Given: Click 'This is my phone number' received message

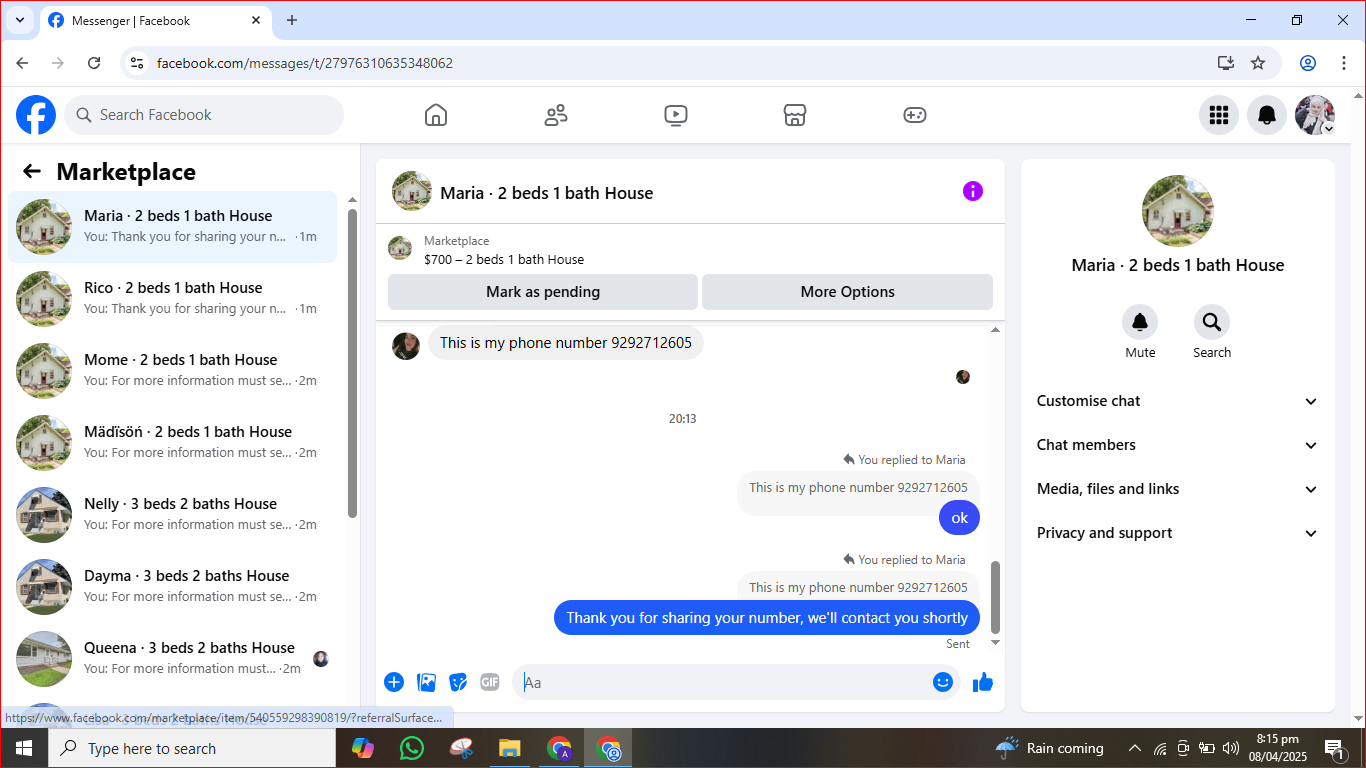Looking at the screenshot, I should 566,343.
